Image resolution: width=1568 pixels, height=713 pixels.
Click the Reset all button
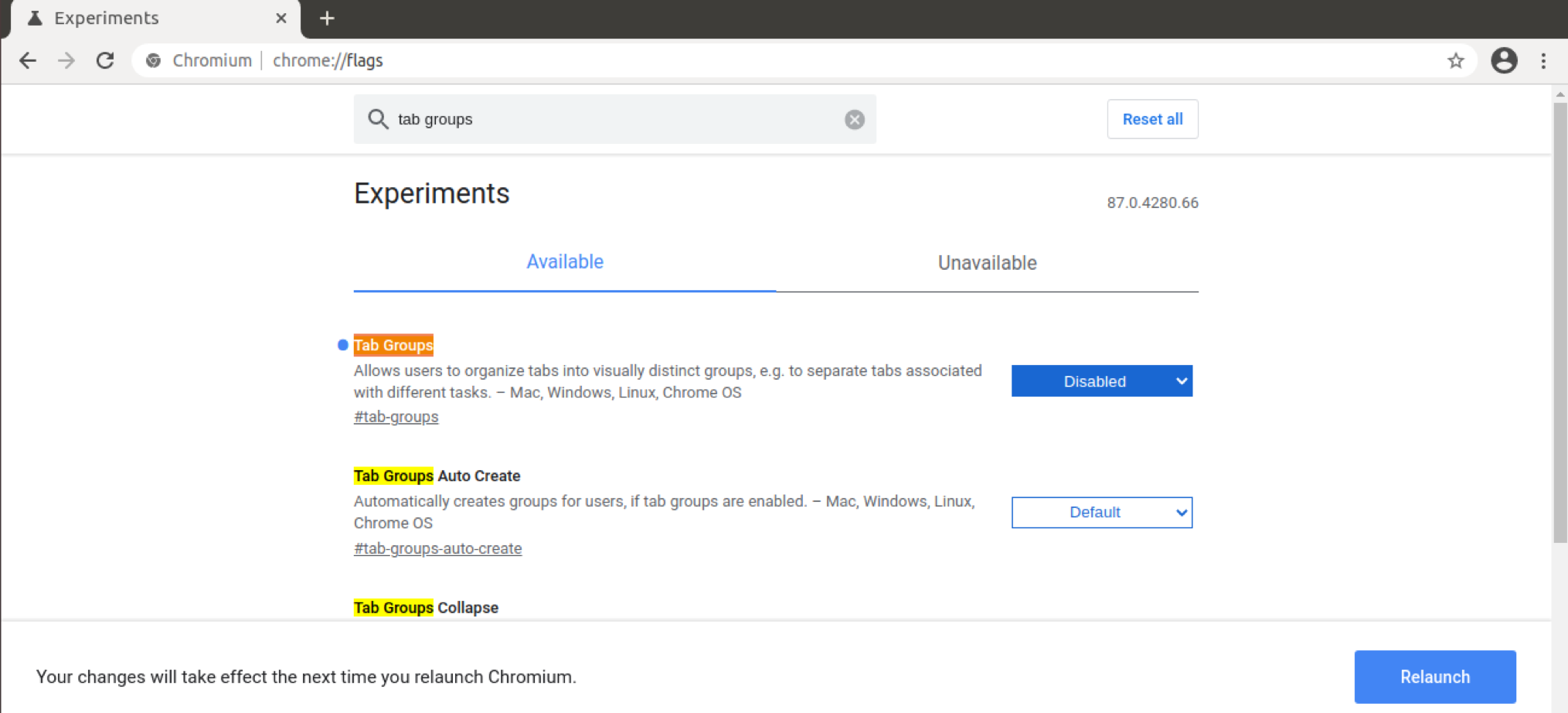pos(1152,119)
